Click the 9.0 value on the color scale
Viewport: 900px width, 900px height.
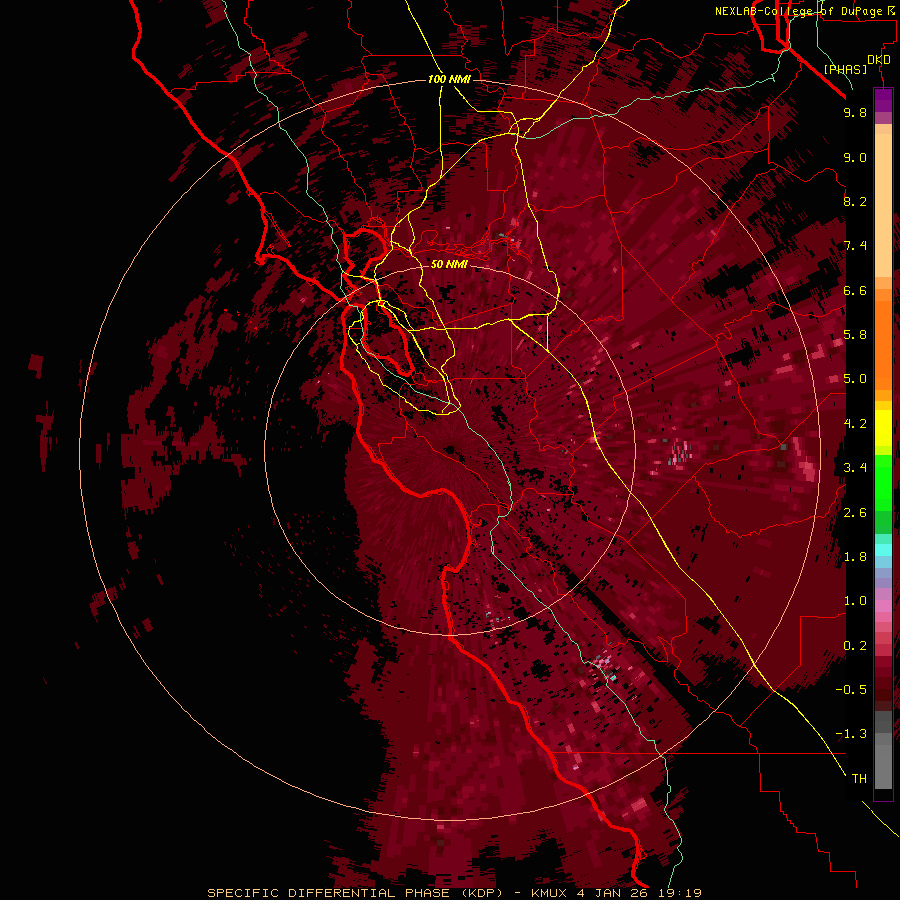tap(855, 157)
